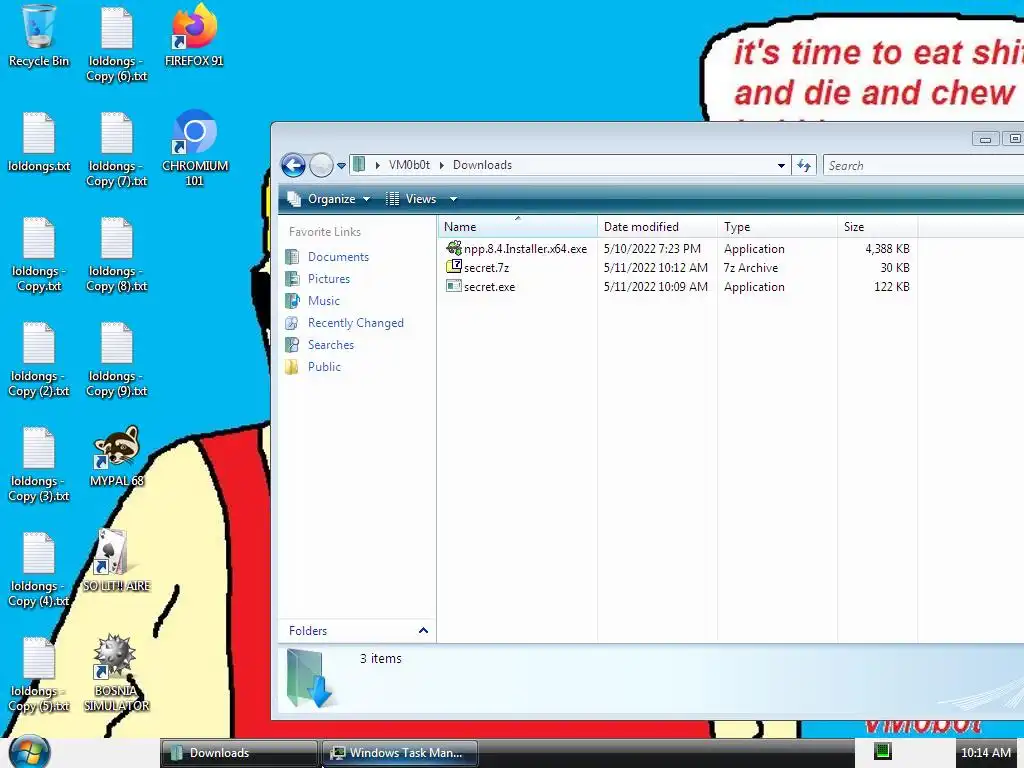The width and height of the screenshot is (1024, 768).
Task: Click the Back arrow in Explorer
Action: (x=293, y=165)
